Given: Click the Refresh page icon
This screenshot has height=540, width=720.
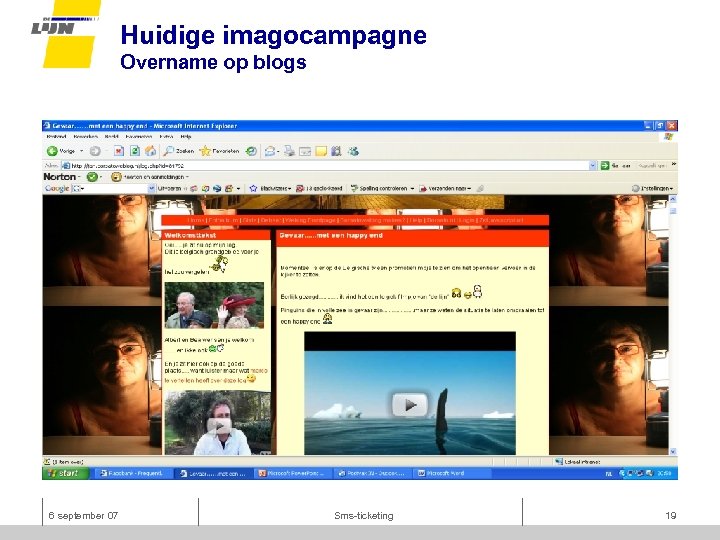Looking at the screenshot, I should tap(135, 151).
